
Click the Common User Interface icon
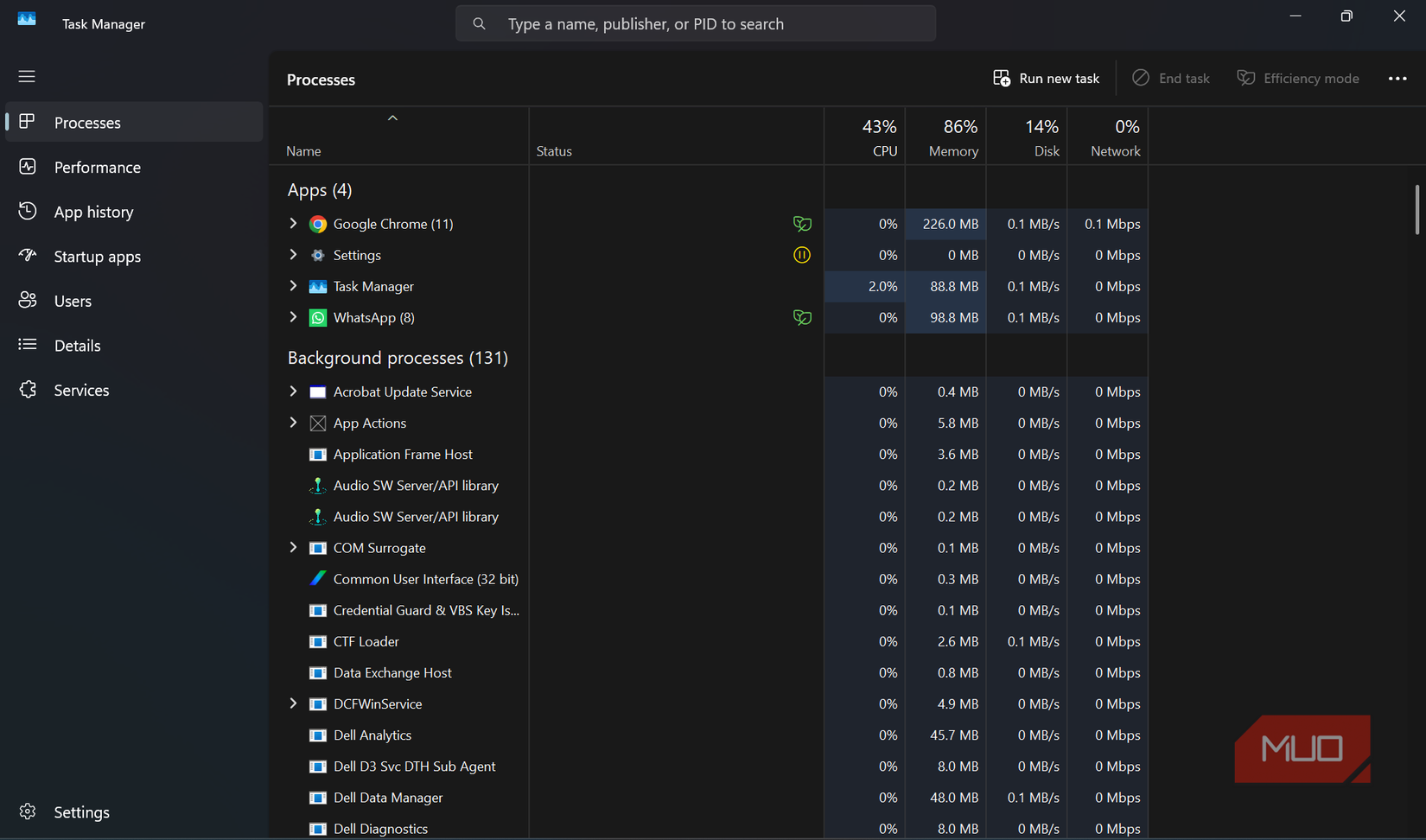(318, 578)
